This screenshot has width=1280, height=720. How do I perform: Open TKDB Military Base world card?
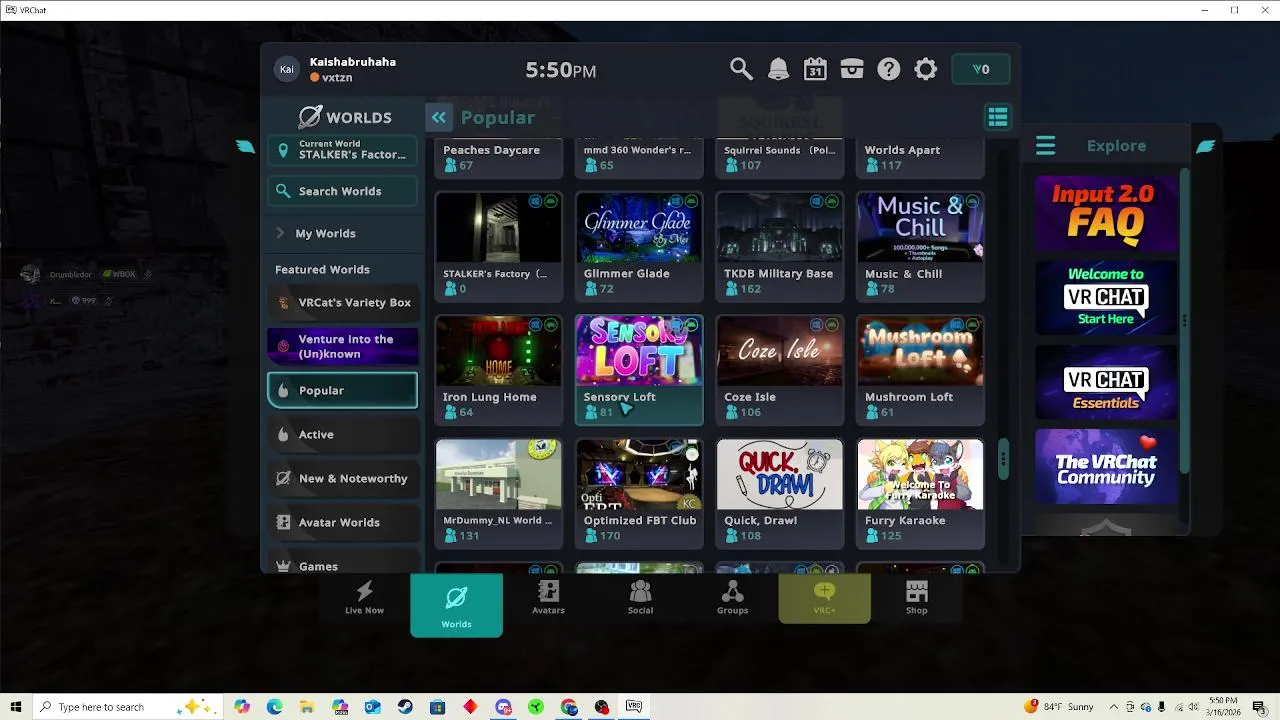(780, 246)
